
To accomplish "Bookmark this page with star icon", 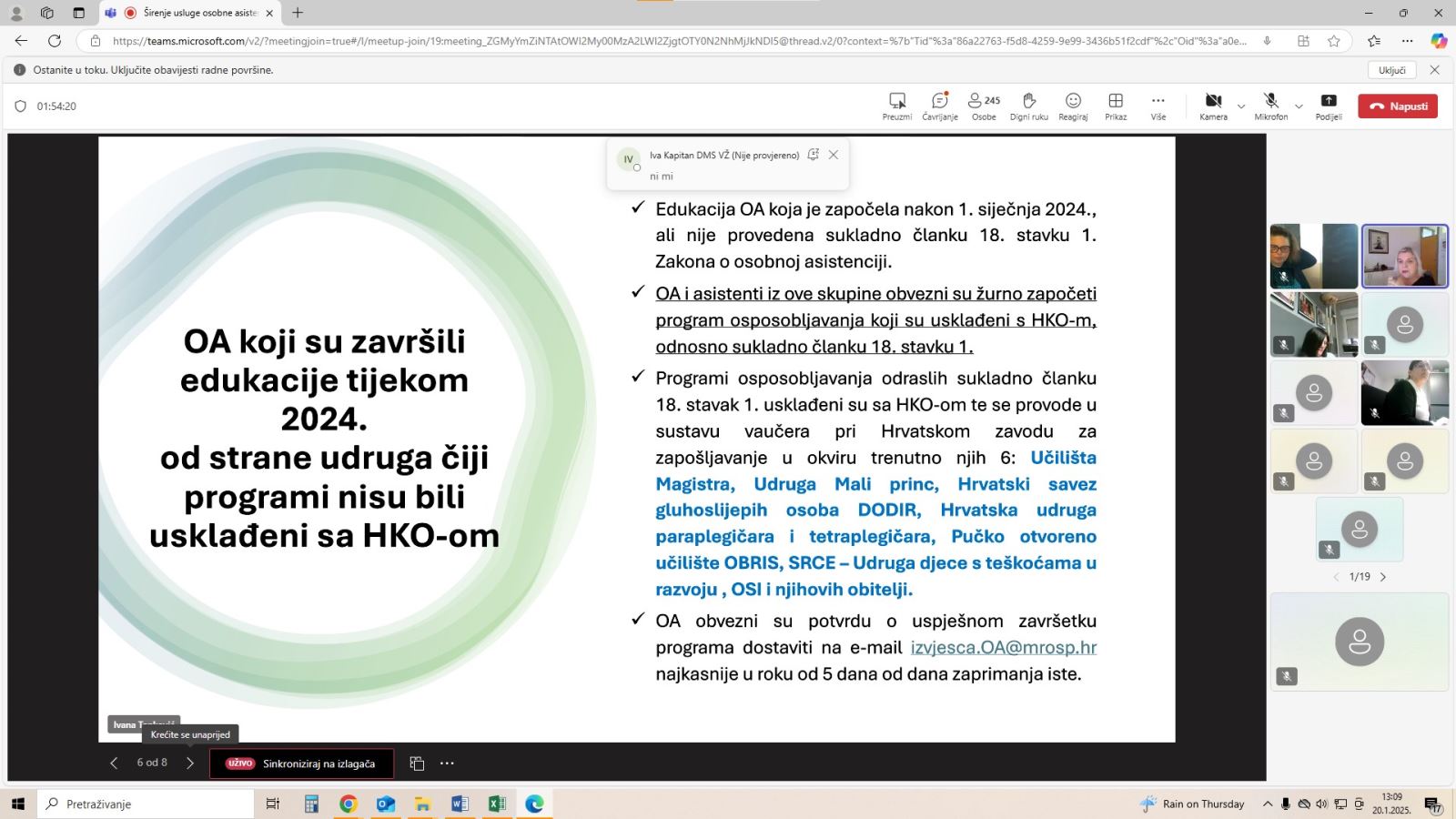I will click(1333, 41).
